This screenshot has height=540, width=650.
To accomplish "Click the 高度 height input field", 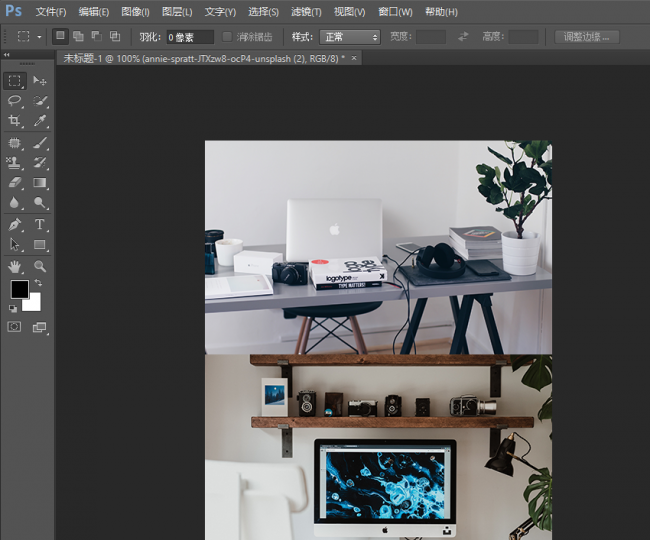I will pos(523,37).
